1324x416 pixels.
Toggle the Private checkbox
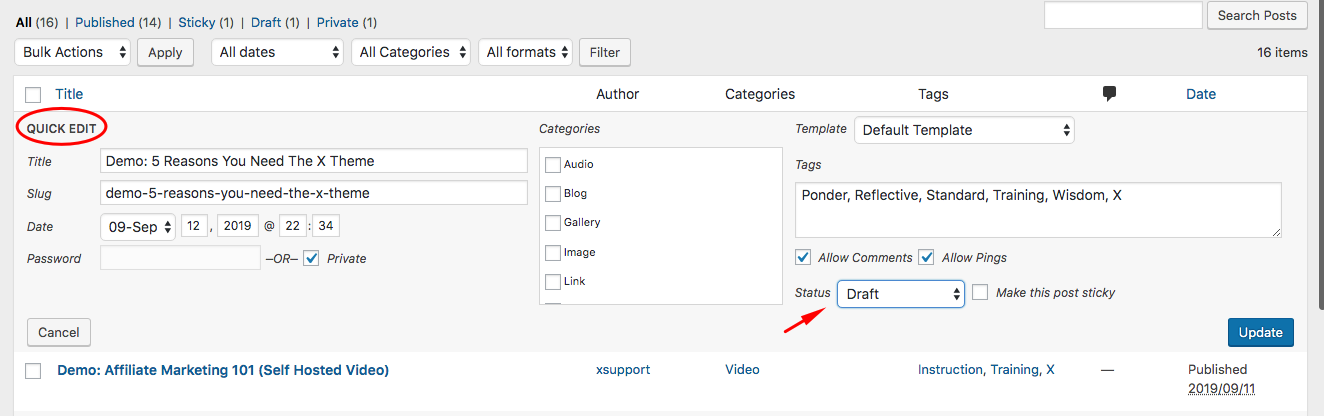pyautogui.click(x=312, y=258)
